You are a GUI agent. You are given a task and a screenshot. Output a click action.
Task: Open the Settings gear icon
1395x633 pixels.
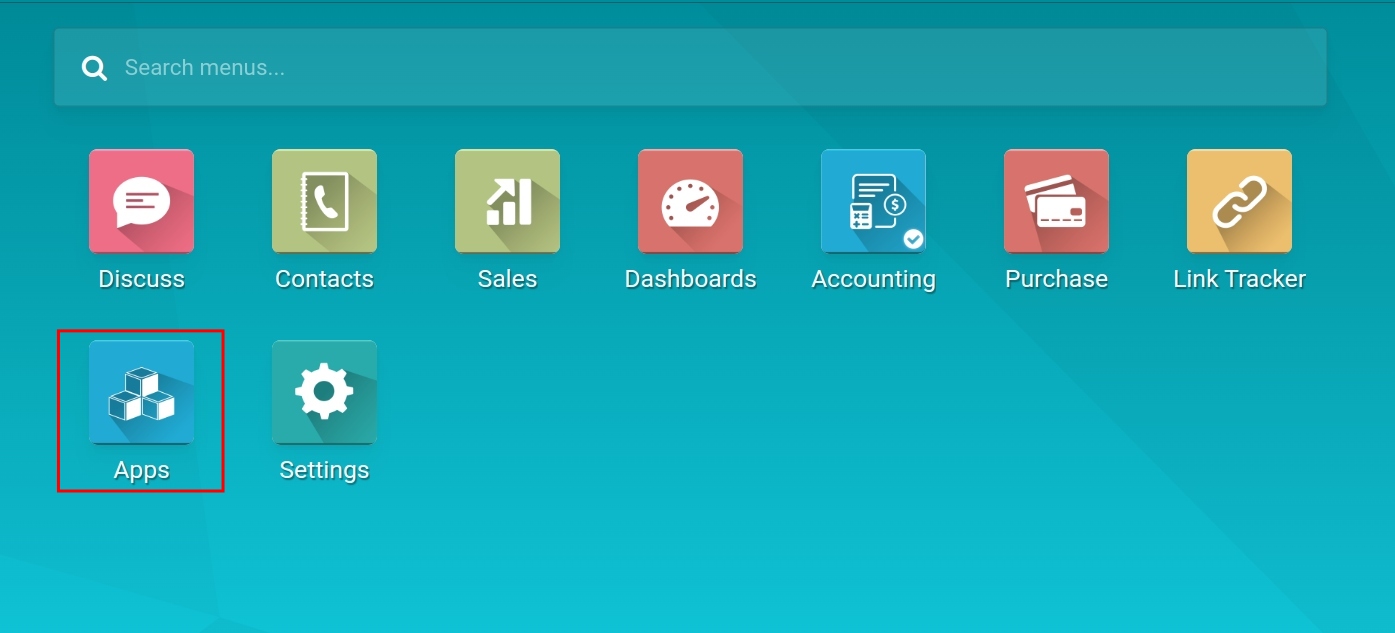324,392
